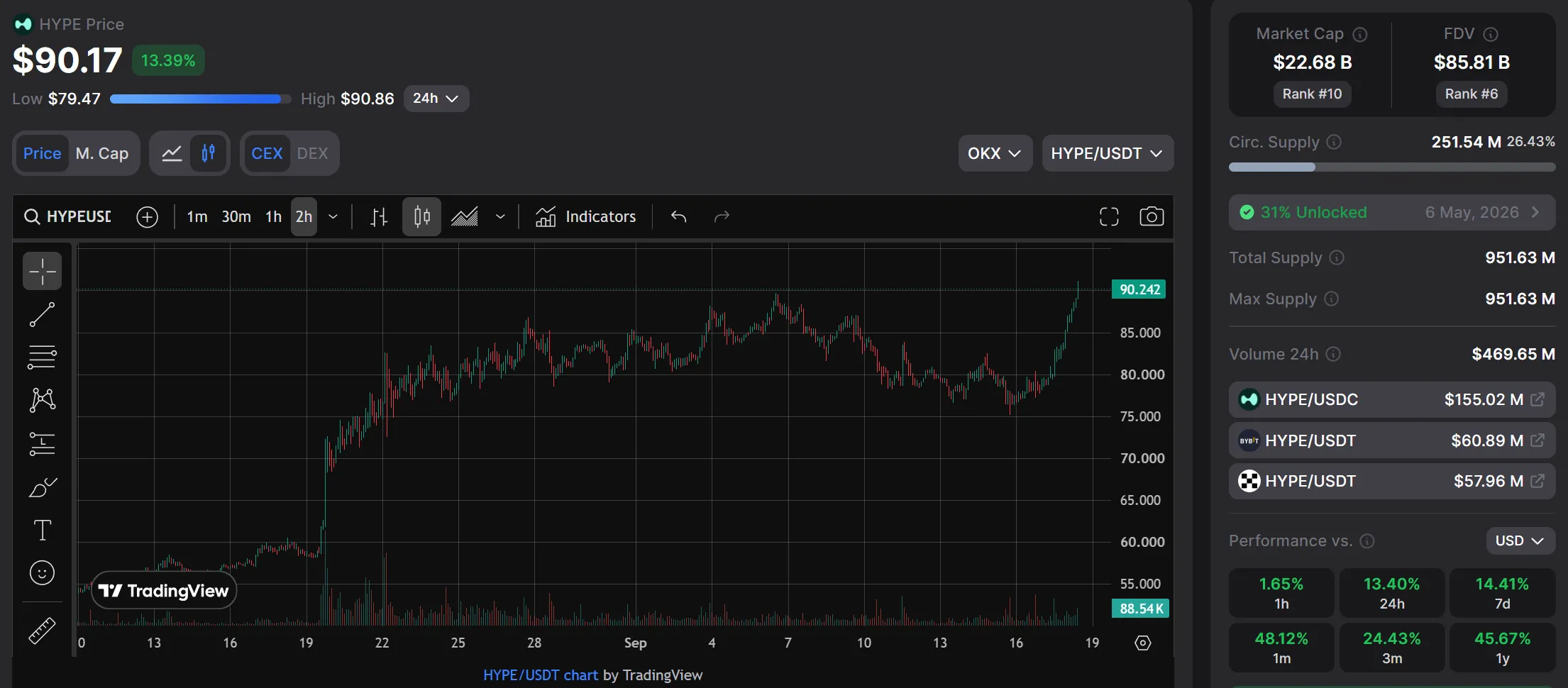Open external link for Bybit HYPE/USDT pair
Viewport: 1568px width, 688px height.
click(x=1537, y=440)
